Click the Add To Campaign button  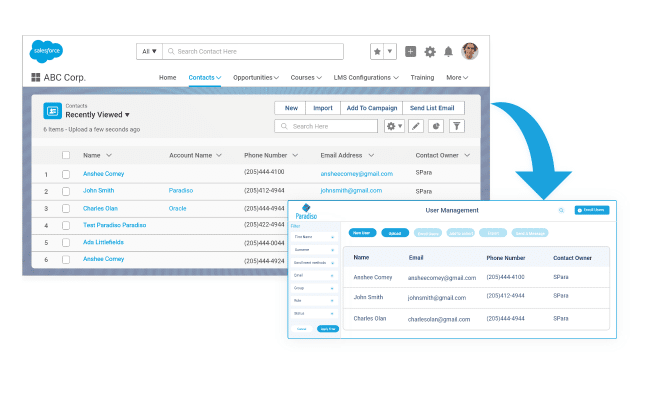[x=372, y=108]
